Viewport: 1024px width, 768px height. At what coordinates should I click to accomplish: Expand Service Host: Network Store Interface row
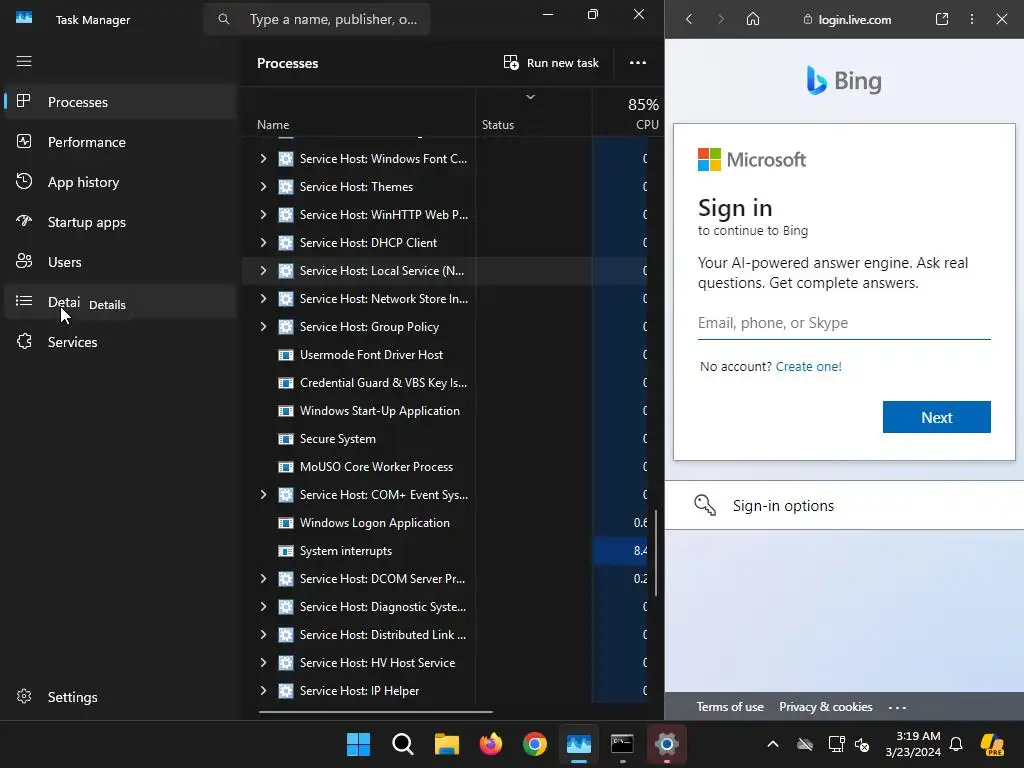[x=263, y=298]
